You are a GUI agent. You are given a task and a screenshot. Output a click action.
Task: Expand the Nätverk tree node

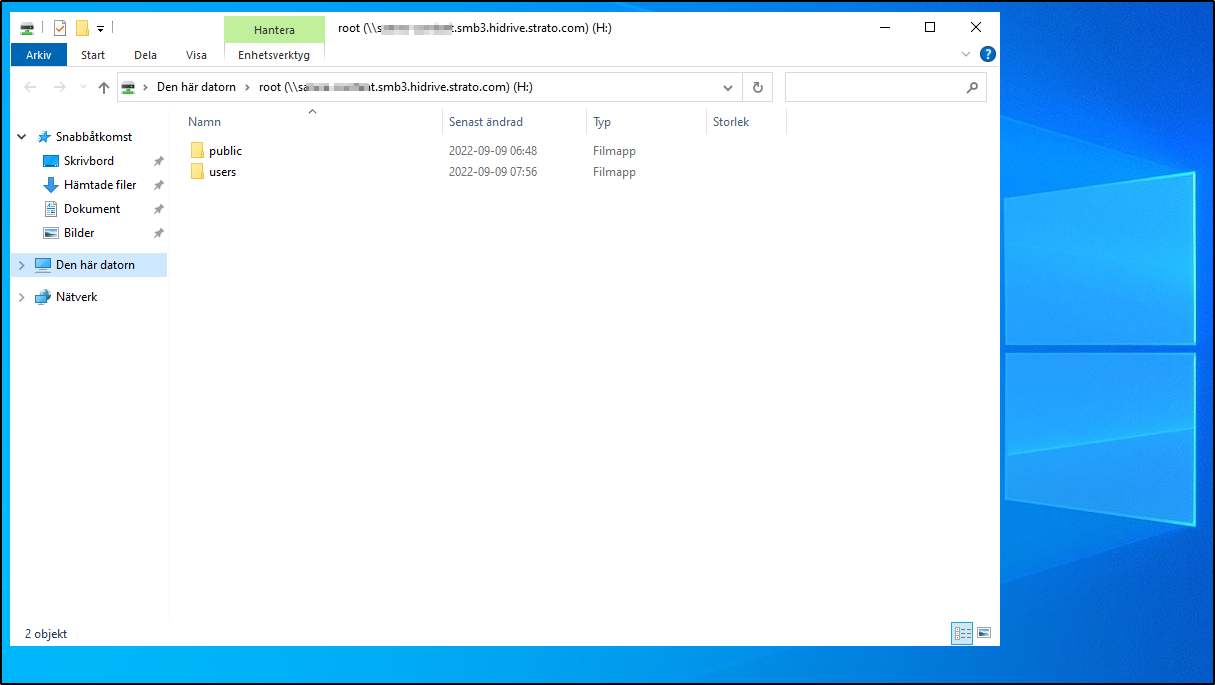tap(22, 297)
